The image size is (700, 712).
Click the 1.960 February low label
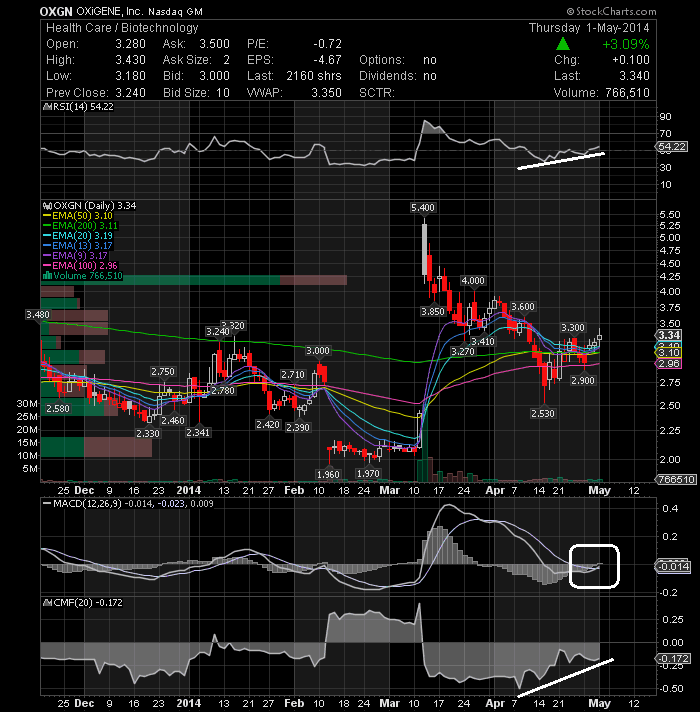(328, 475)
